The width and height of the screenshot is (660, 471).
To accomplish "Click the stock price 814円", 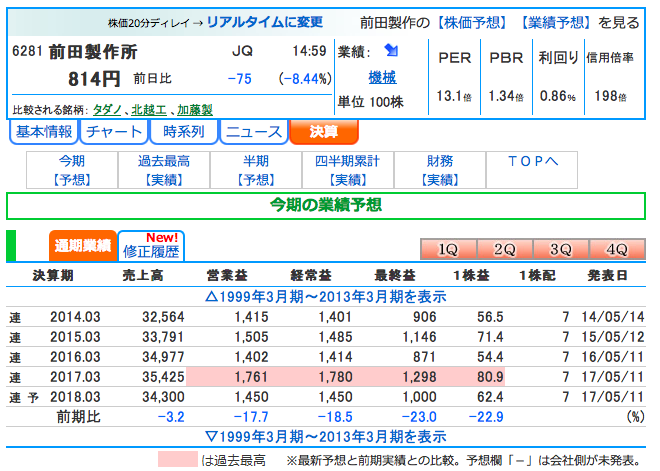I will coord(94,79).
